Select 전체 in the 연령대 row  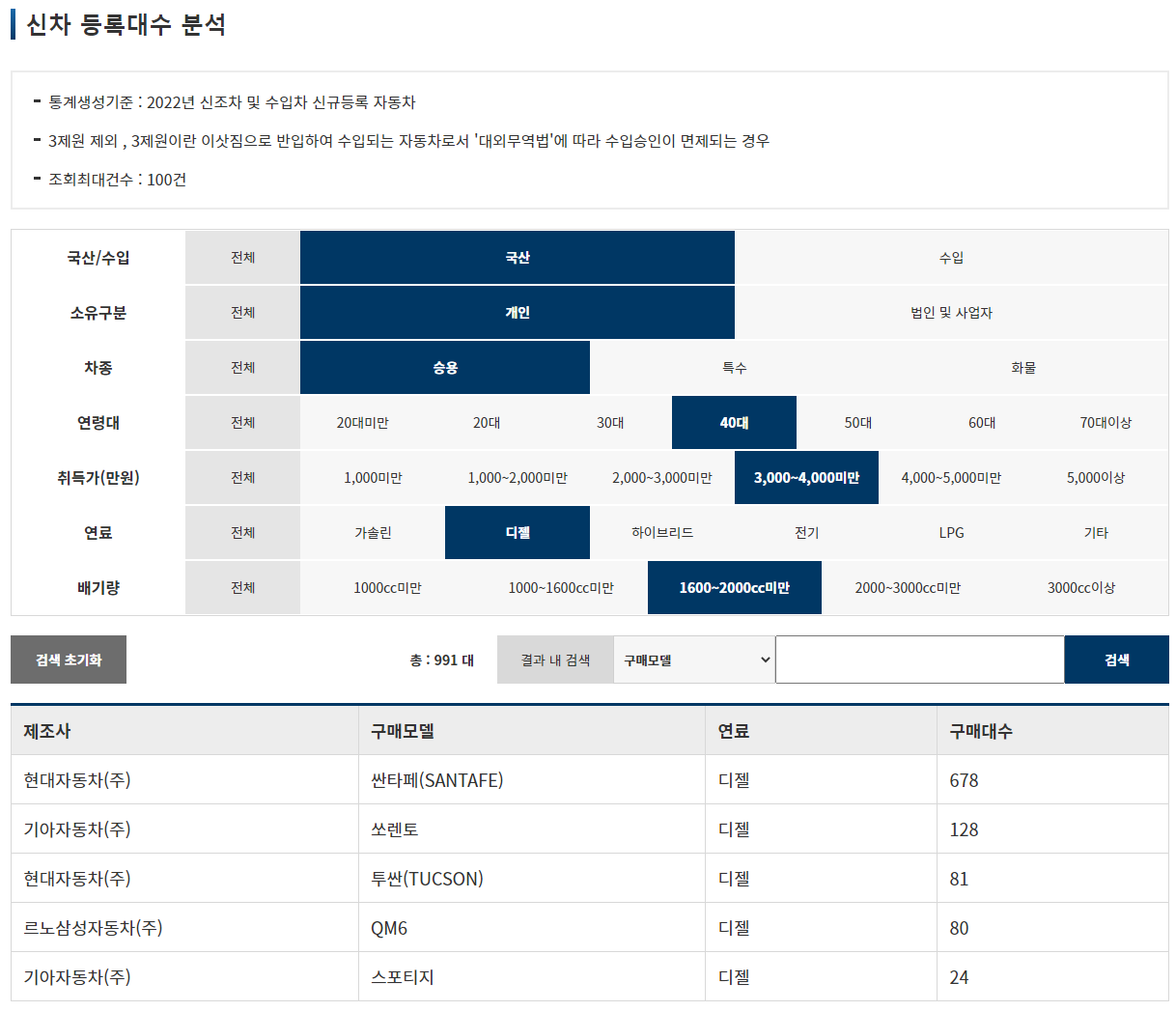(242, 423)
